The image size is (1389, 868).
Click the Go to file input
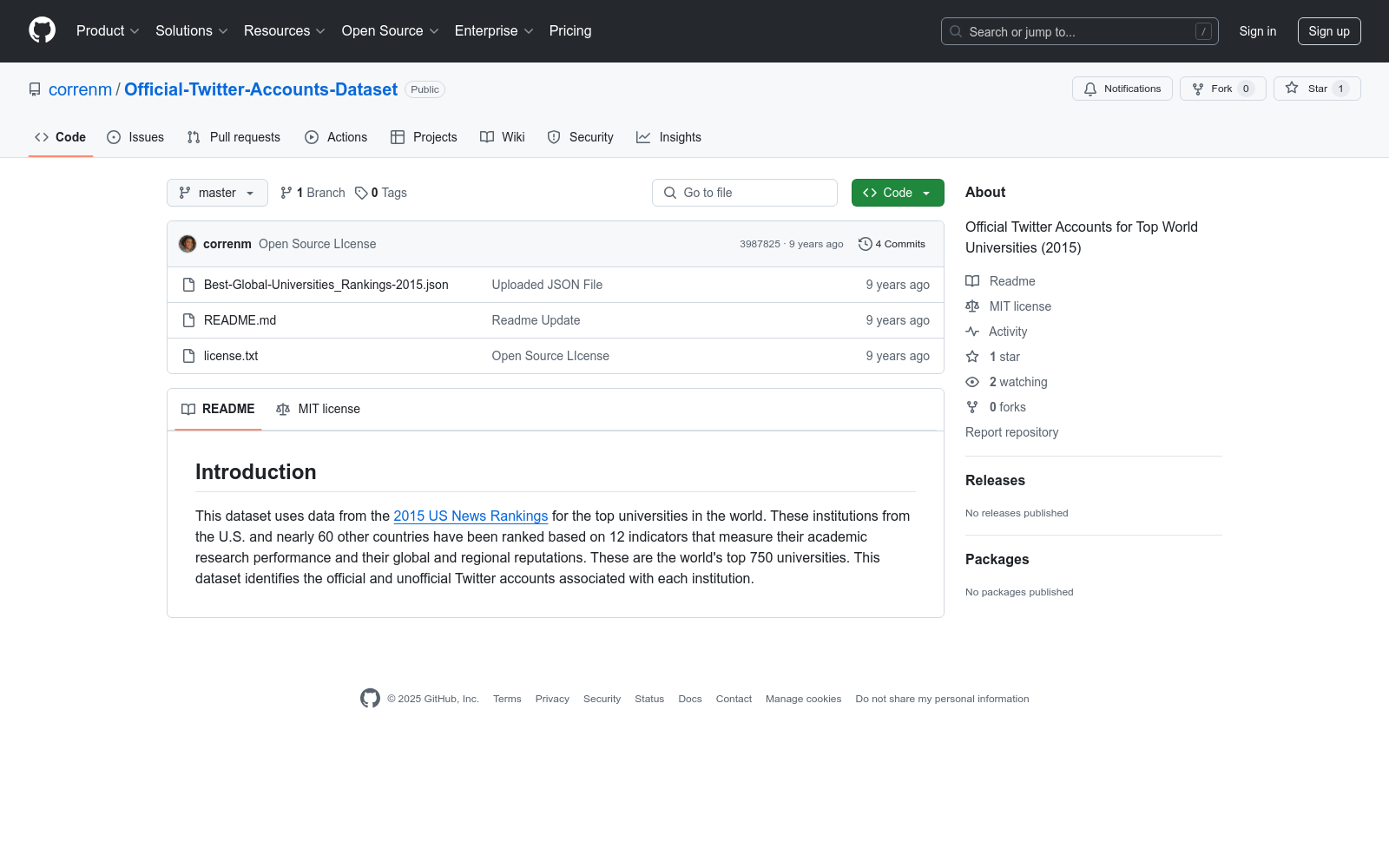point(745,193)
